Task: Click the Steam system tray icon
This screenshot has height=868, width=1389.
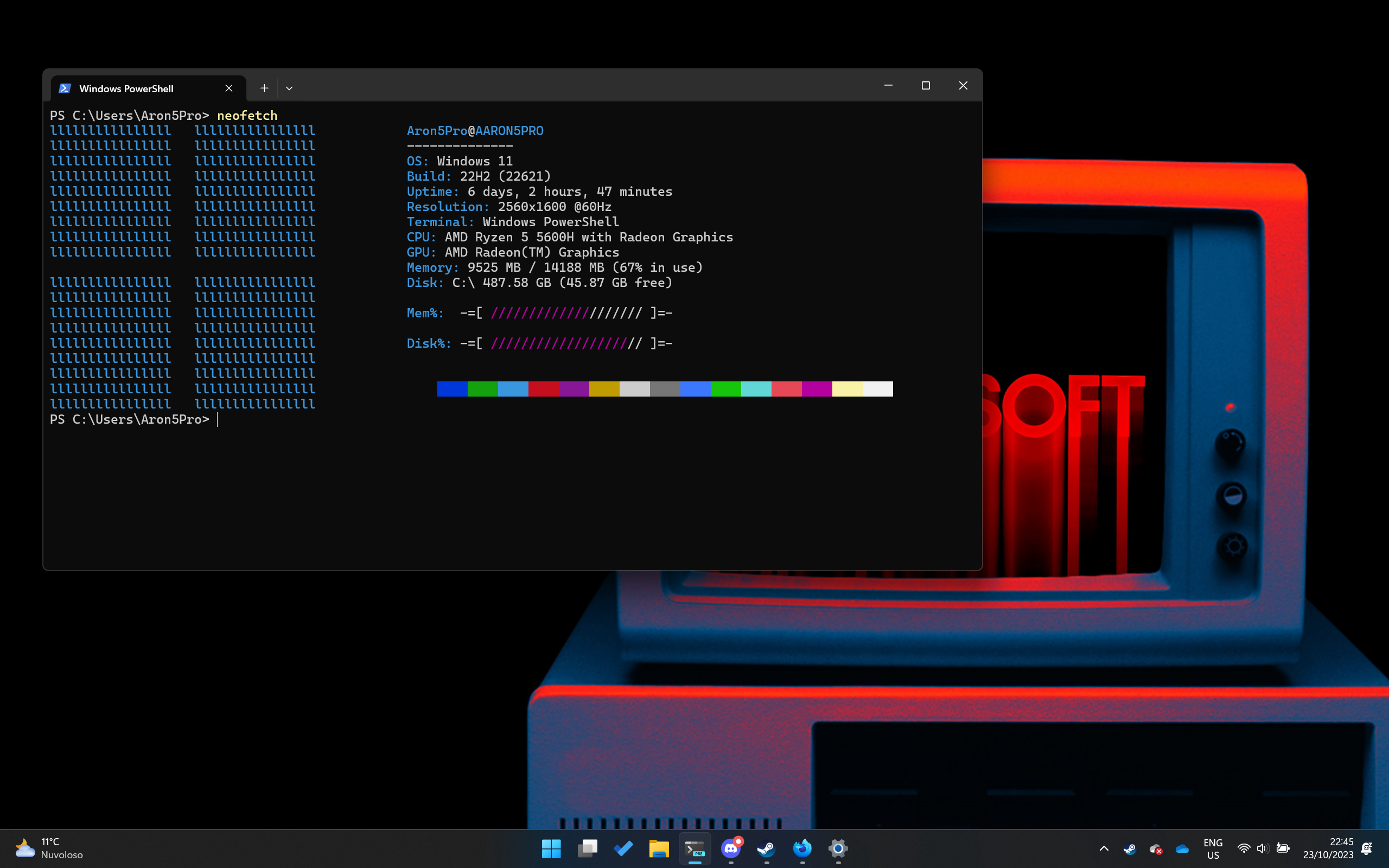Action: (1130, 848)
